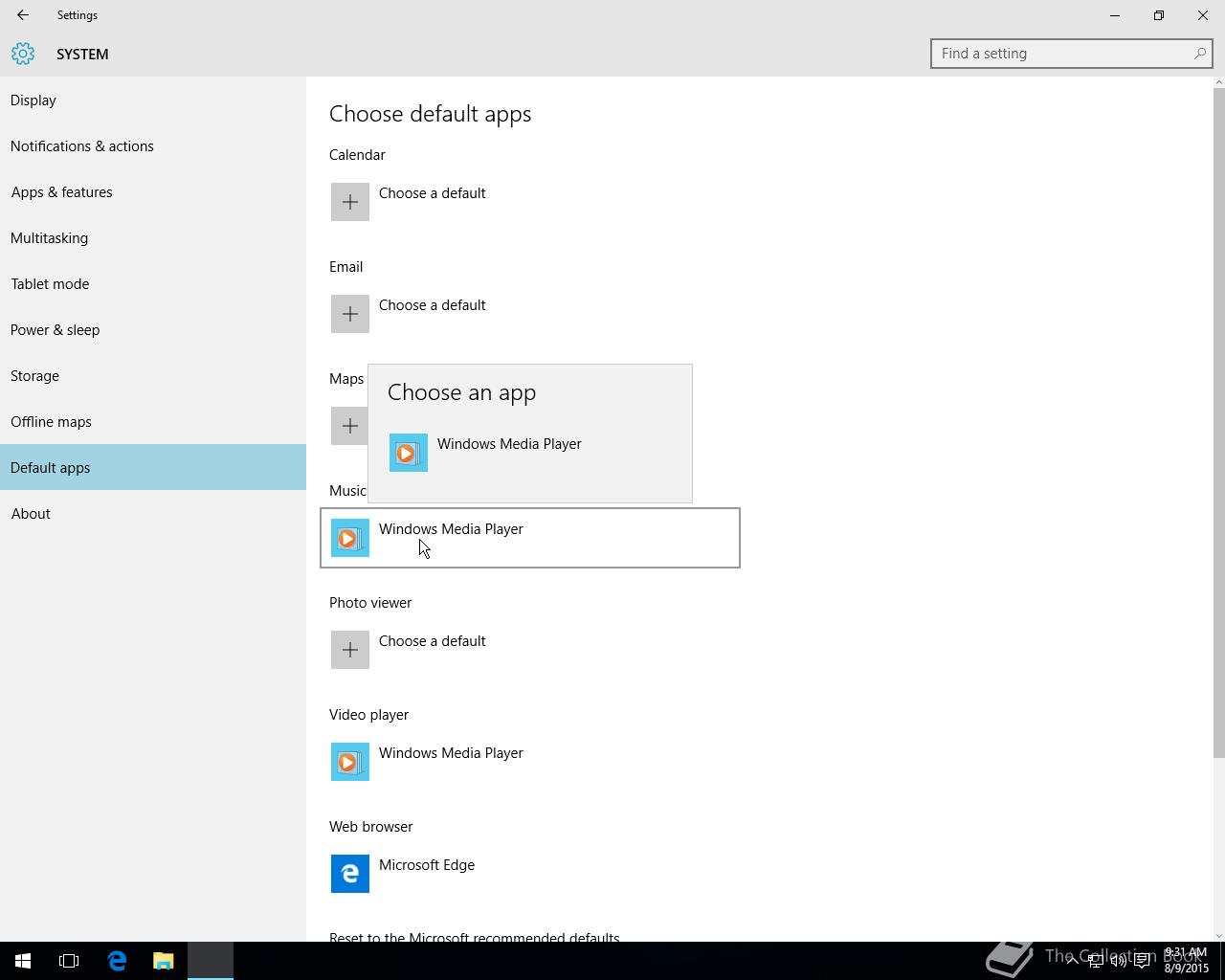Click the Settings taskbar button
This screenshot has height=980, width=1225.
(x=211, y=961)
